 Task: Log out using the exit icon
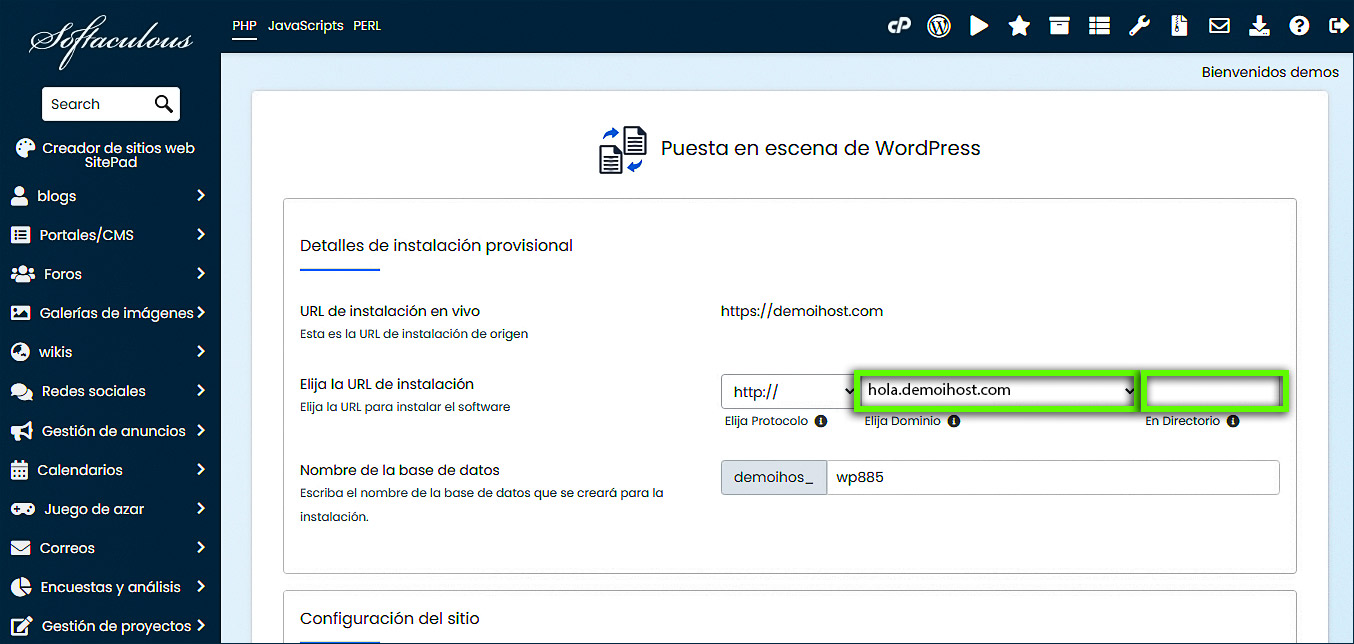pyautogui.click(x=1339, y=25)
